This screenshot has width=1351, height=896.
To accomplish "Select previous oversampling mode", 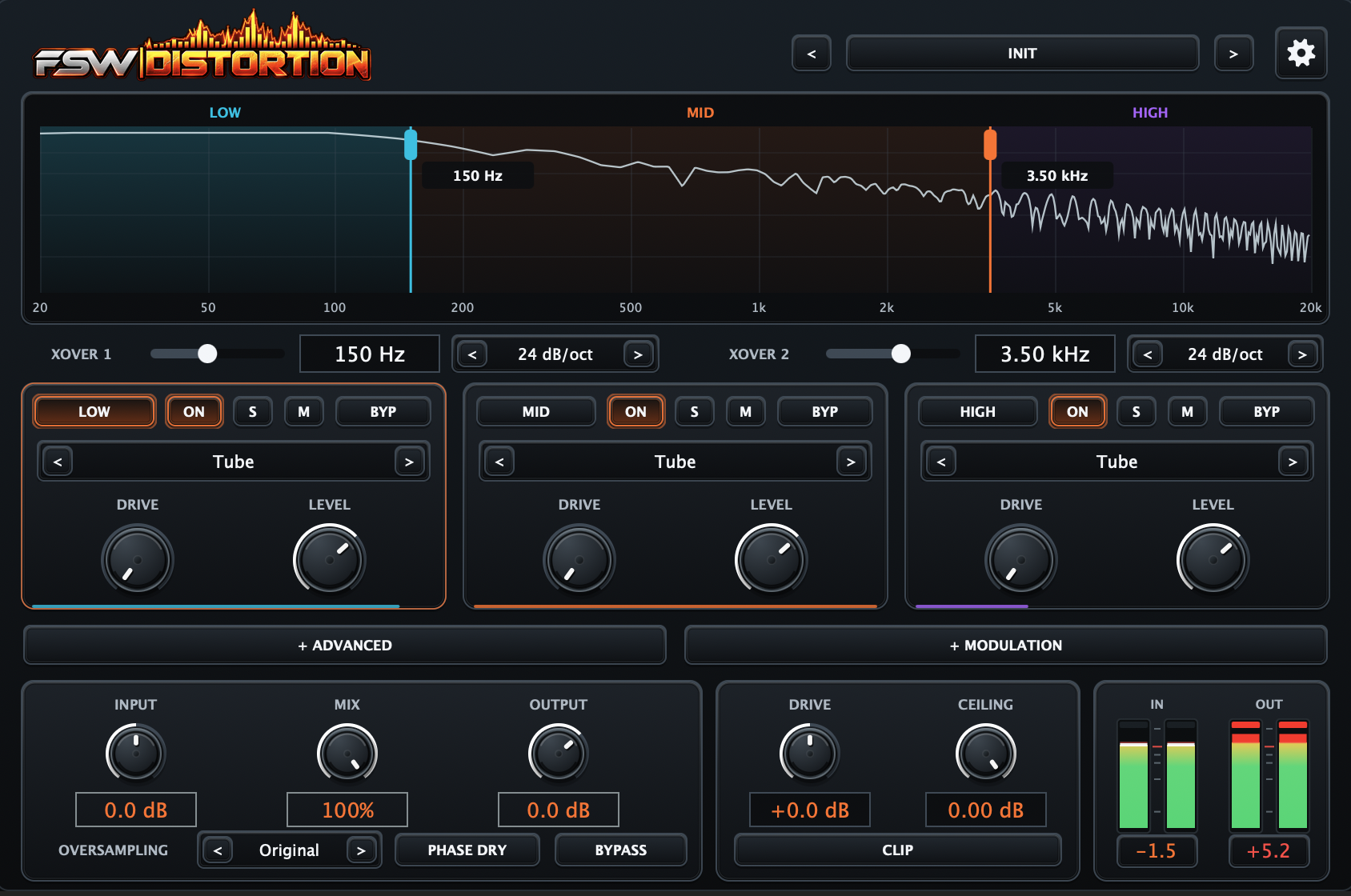I will click(x=218, y=850).
